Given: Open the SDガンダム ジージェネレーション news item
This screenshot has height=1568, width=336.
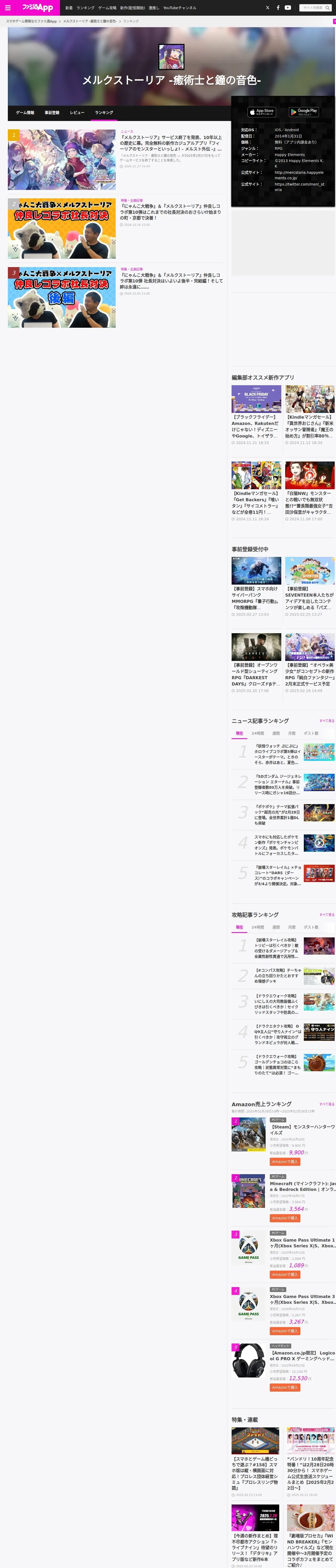Looking at the screenshot, I should pyautogui.click(x=283, y=784).
